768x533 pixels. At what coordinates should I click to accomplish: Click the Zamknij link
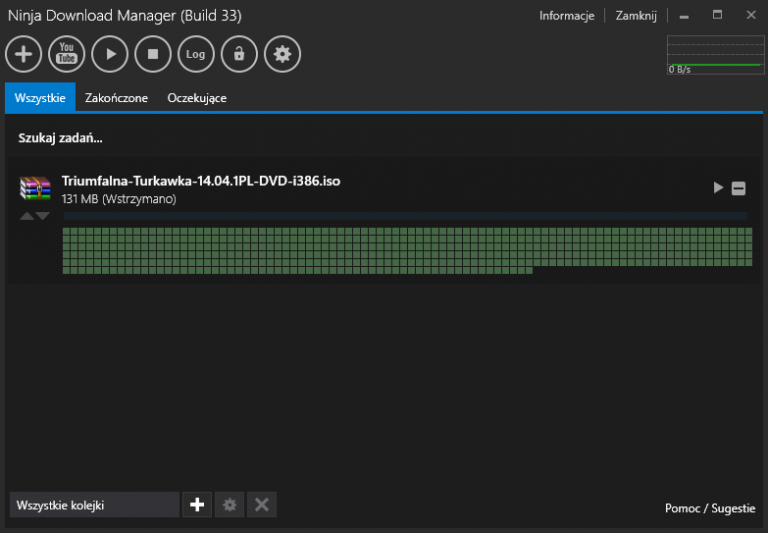636,16
